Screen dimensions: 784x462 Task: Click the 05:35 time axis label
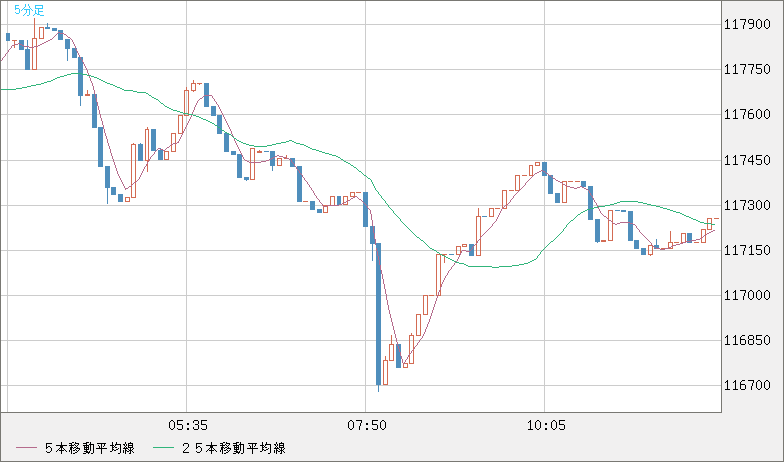188,426
